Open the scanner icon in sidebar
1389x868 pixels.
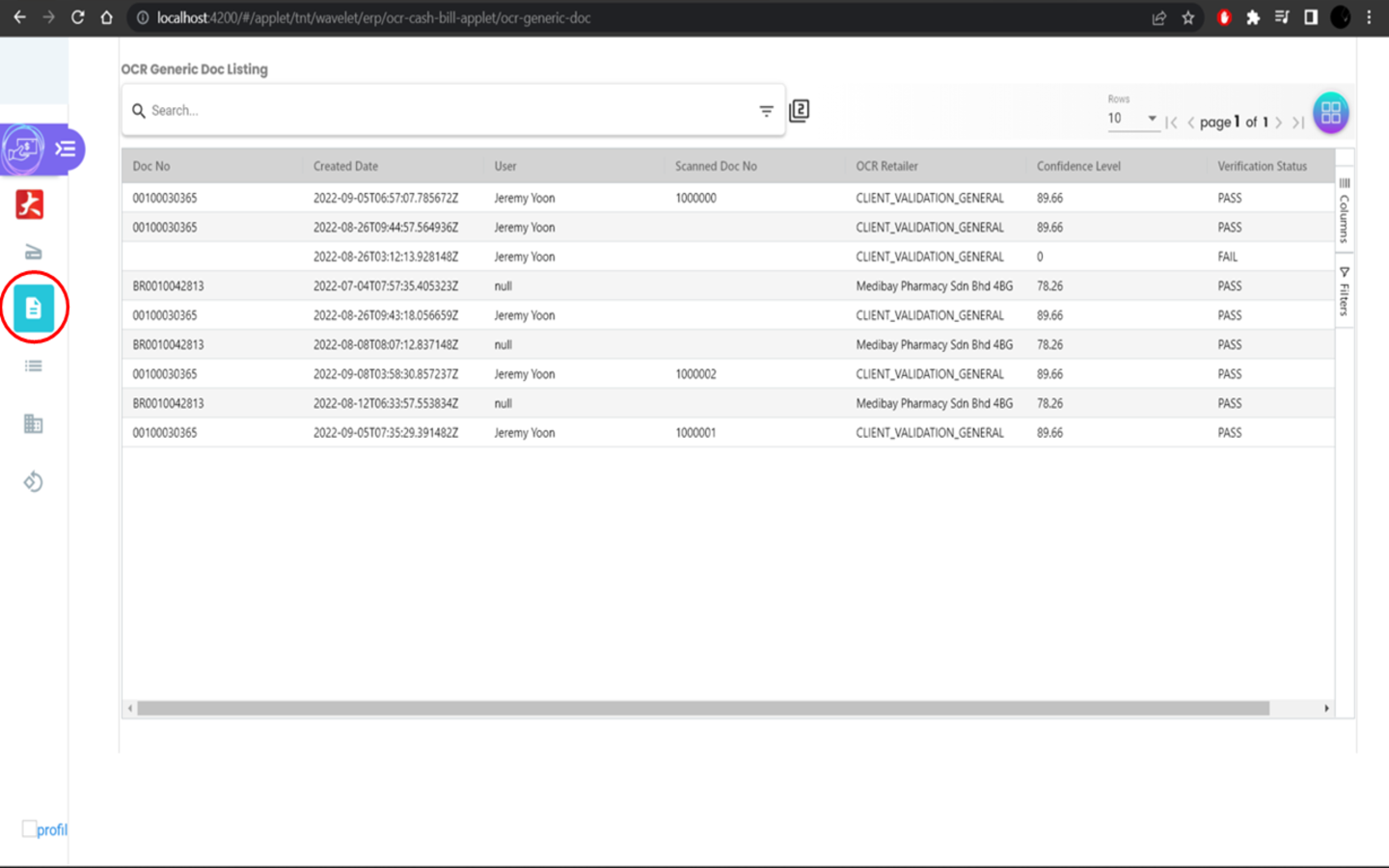pyautogui.click(x=34, y=253)
